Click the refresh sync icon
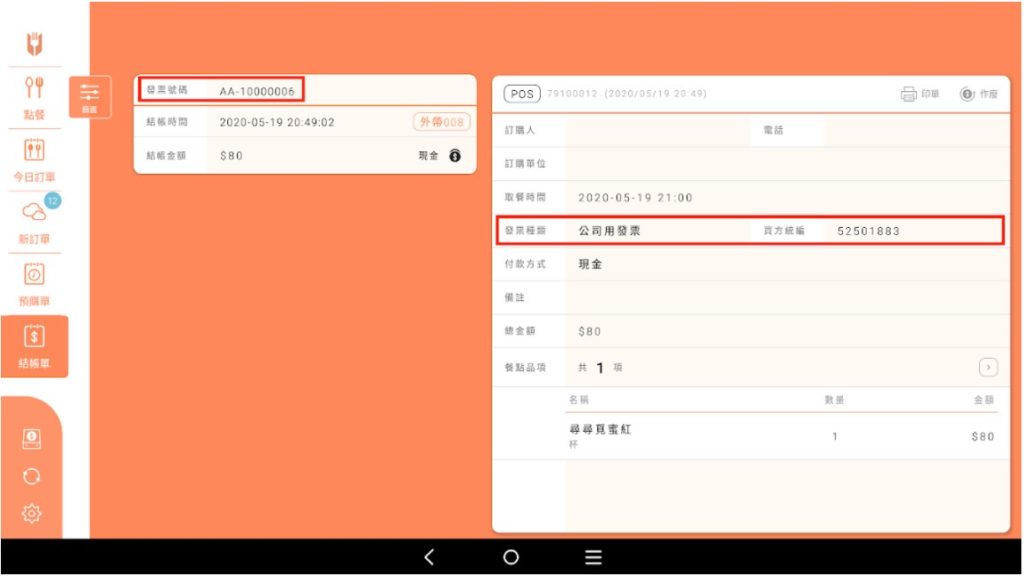 (x=32, y=476)
